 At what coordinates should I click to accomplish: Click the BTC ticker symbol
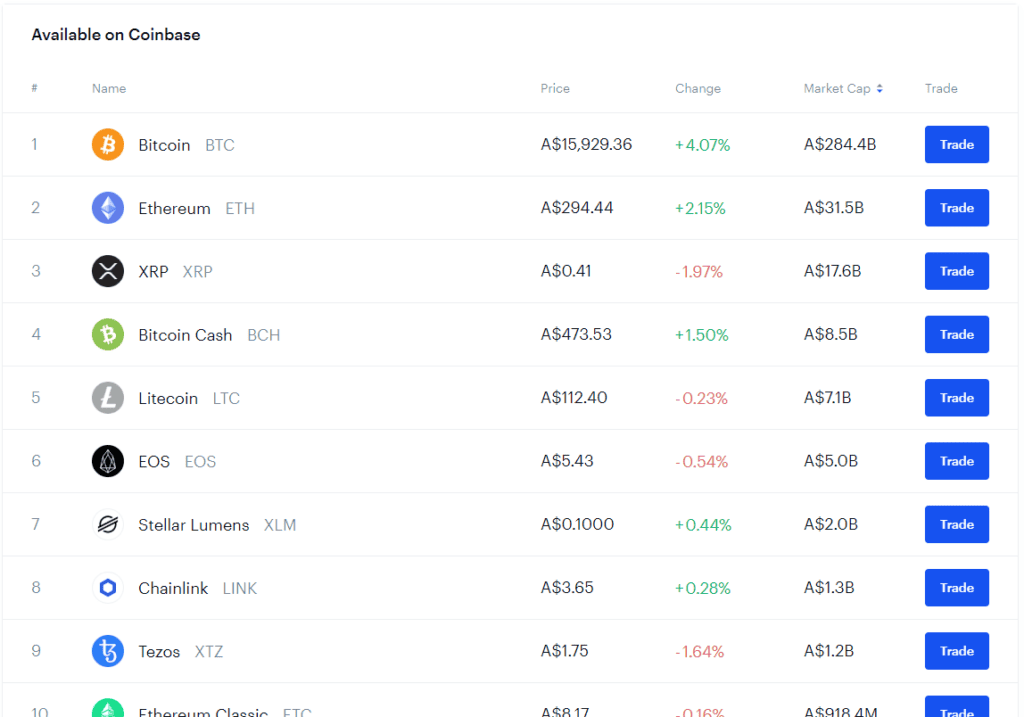[x=220, y=145]
